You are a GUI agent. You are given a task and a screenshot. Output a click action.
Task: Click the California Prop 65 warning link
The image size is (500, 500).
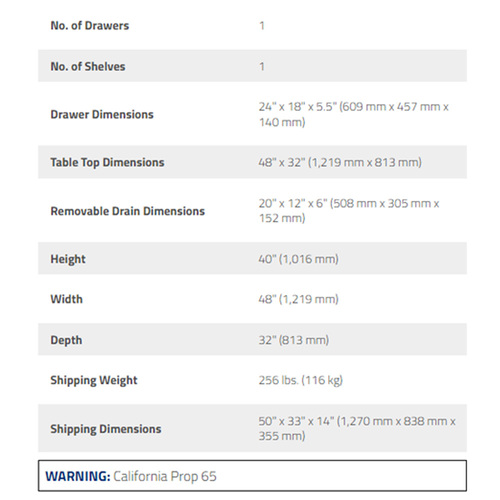click(x=165, y=476)
